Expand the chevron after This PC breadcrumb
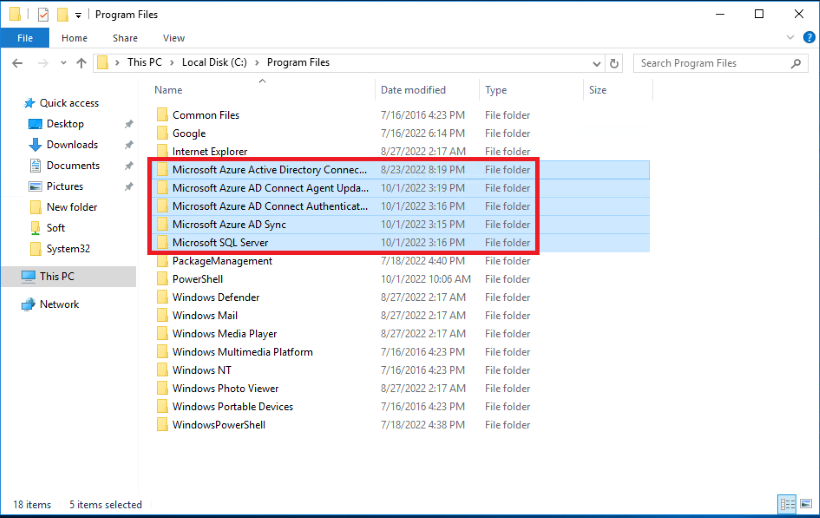 (172, 63)
